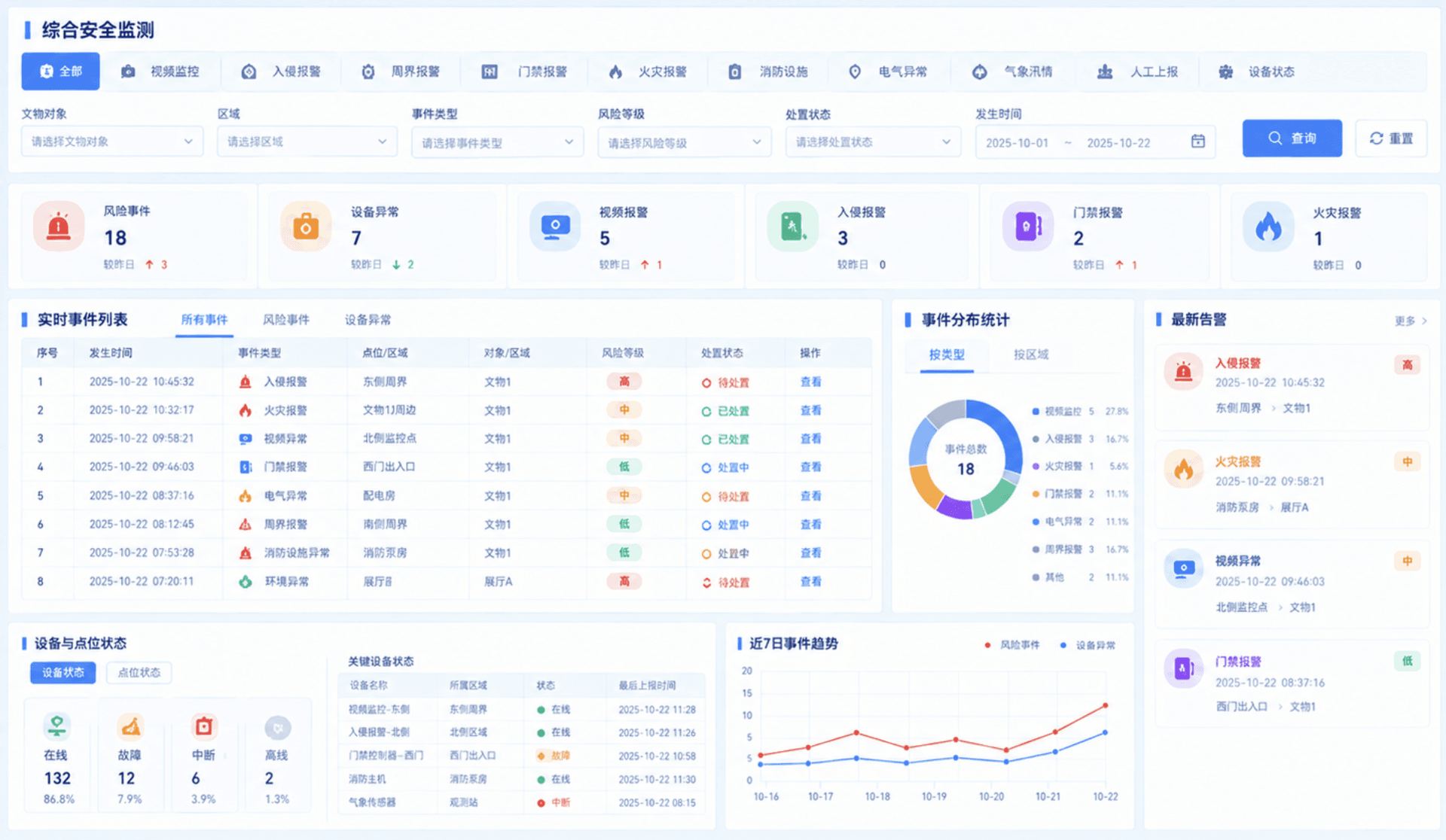Click the 入侵报警 icon in event row 1

(246, 382)
